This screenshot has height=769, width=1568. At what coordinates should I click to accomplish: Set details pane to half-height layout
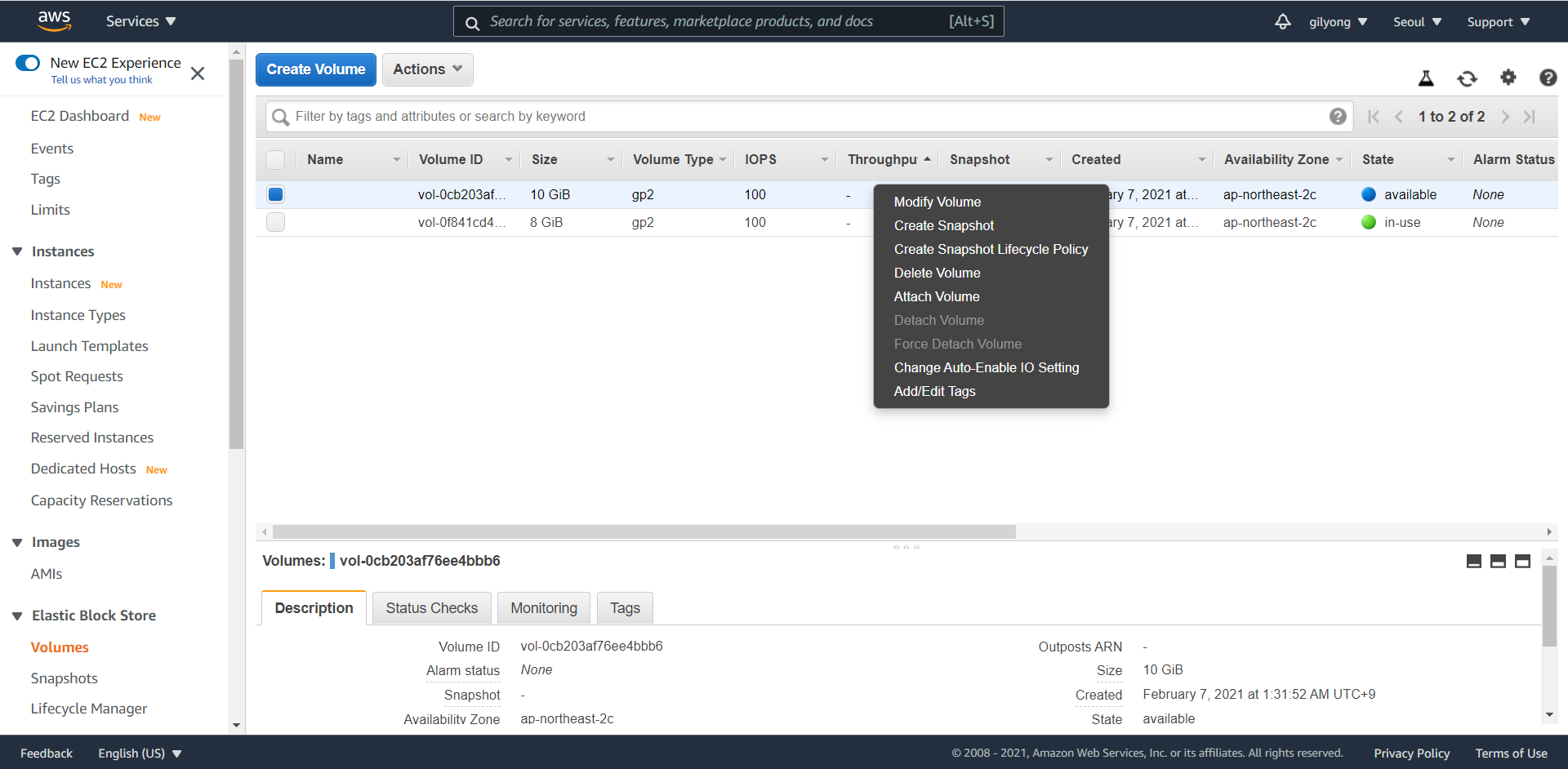(x=1498, y=561)
